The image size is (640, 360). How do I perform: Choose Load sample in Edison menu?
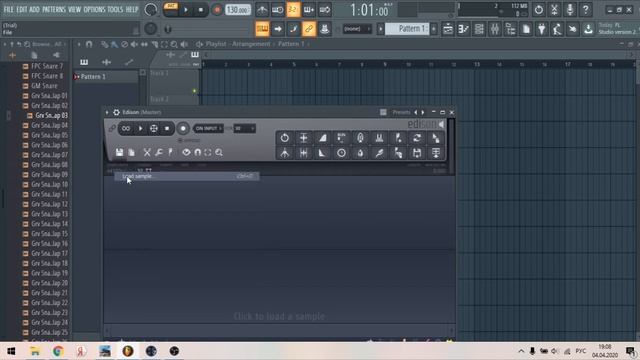coord(187,176)
